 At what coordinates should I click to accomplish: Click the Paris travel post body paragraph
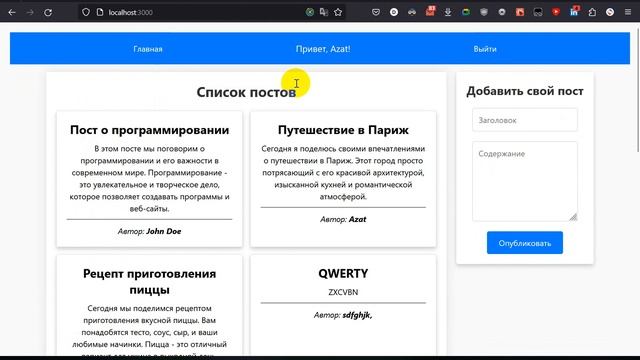pyautogui.click(x=343, y=173)
